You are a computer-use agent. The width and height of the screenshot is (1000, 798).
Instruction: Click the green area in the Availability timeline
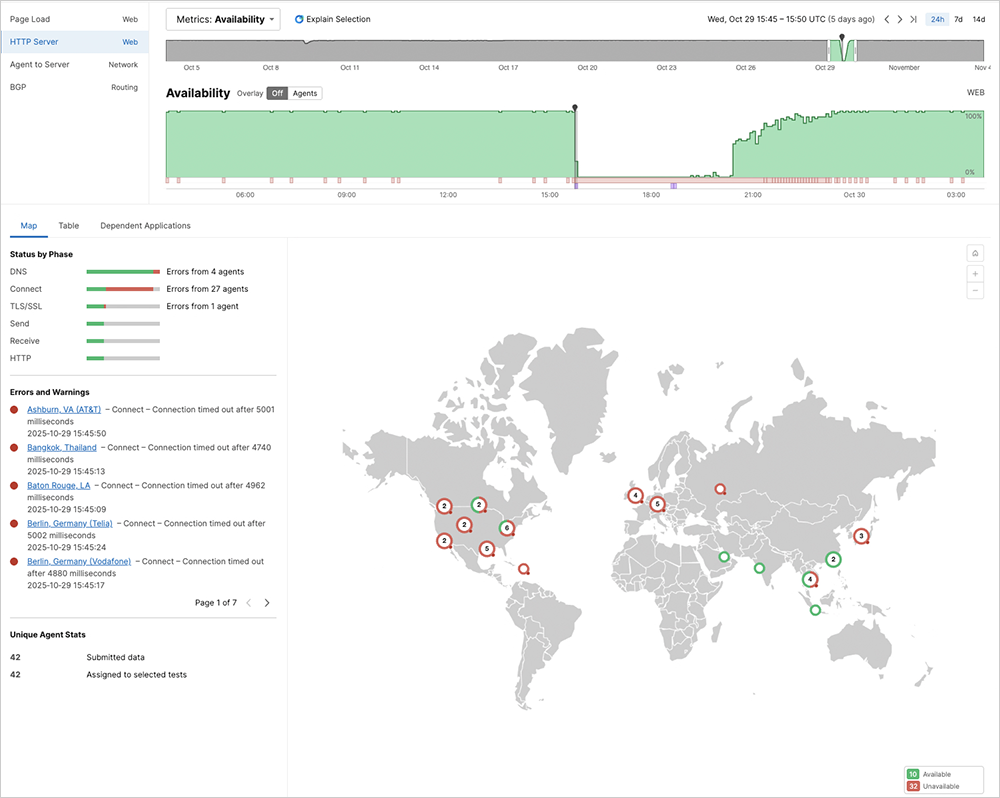(x=350, y=140)
